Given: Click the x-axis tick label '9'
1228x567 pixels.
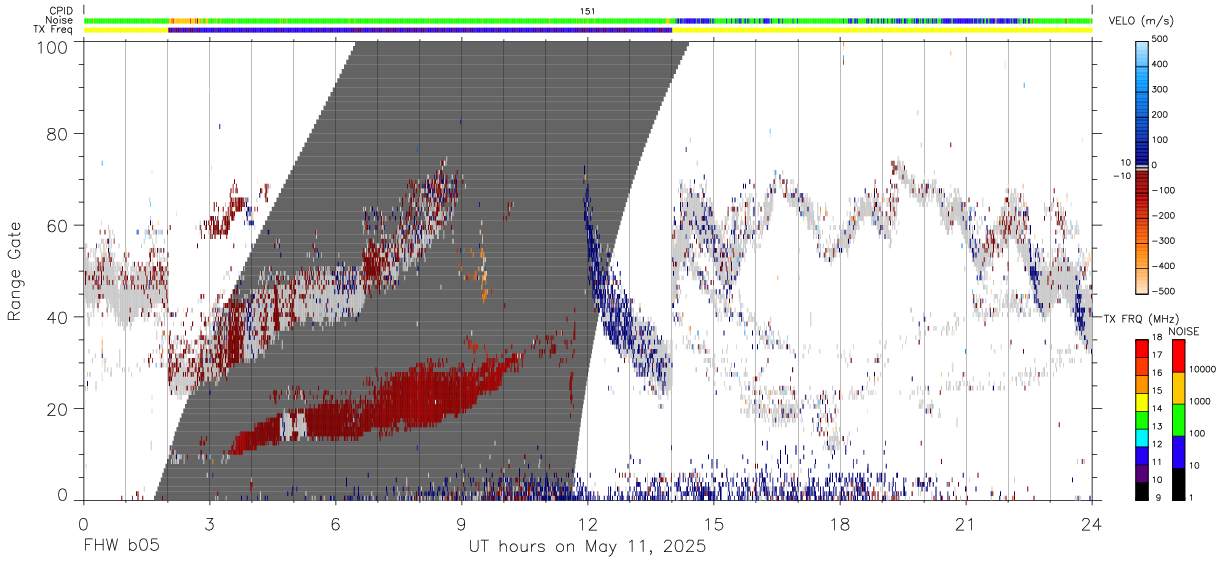Looking at the screenshot, I should click(x=461, y=524).
